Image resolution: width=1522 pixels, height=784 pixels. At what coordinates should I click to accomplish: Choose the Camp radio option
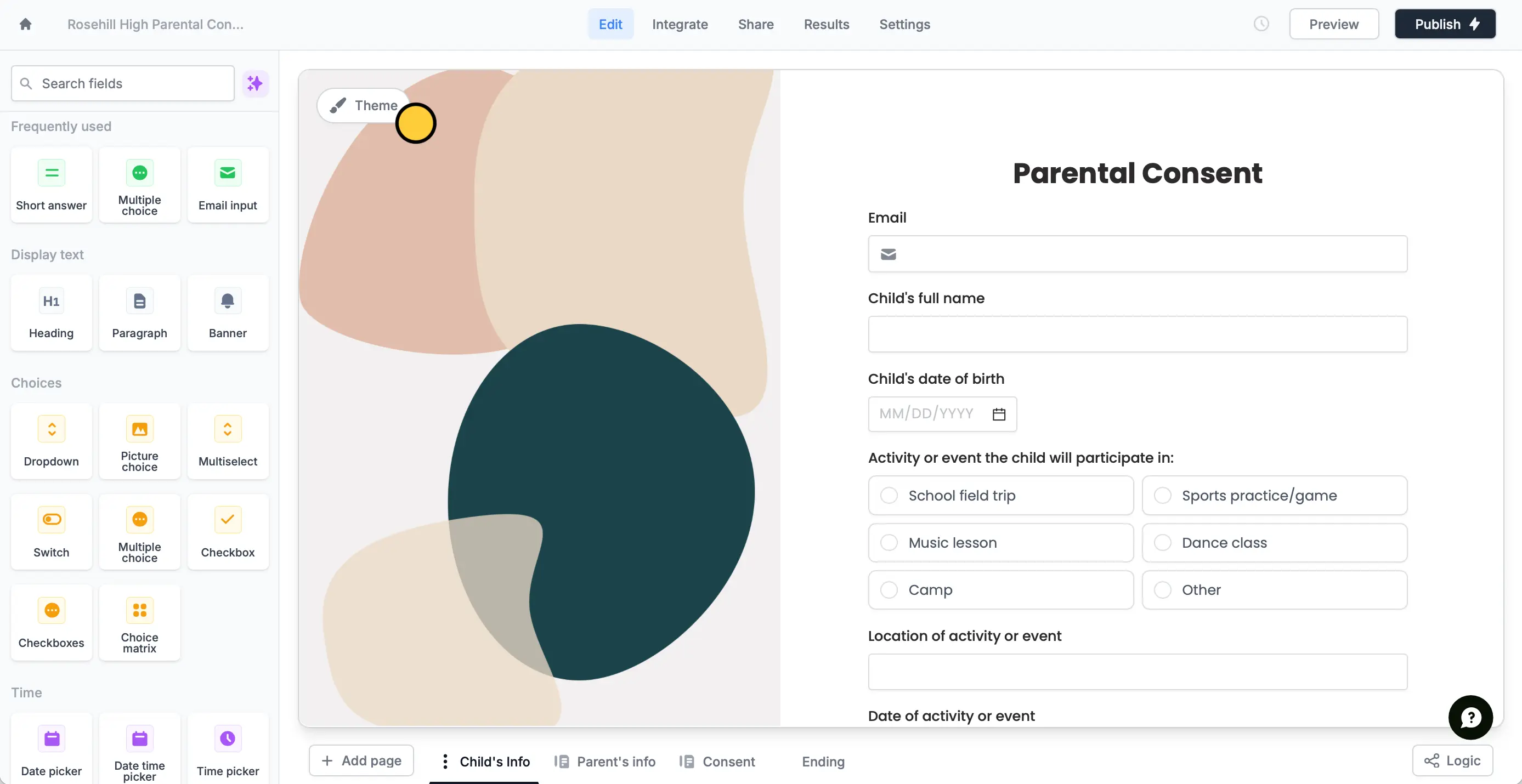889,589
